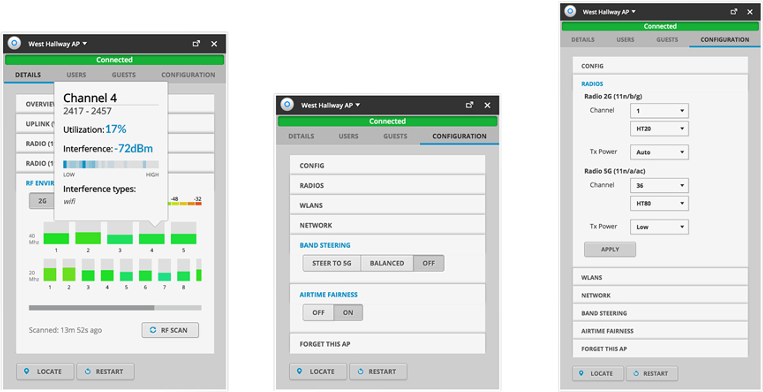The height and width of the screenshot is (392, 763).
Task: Click the RF Scan button
Action: 170,330
